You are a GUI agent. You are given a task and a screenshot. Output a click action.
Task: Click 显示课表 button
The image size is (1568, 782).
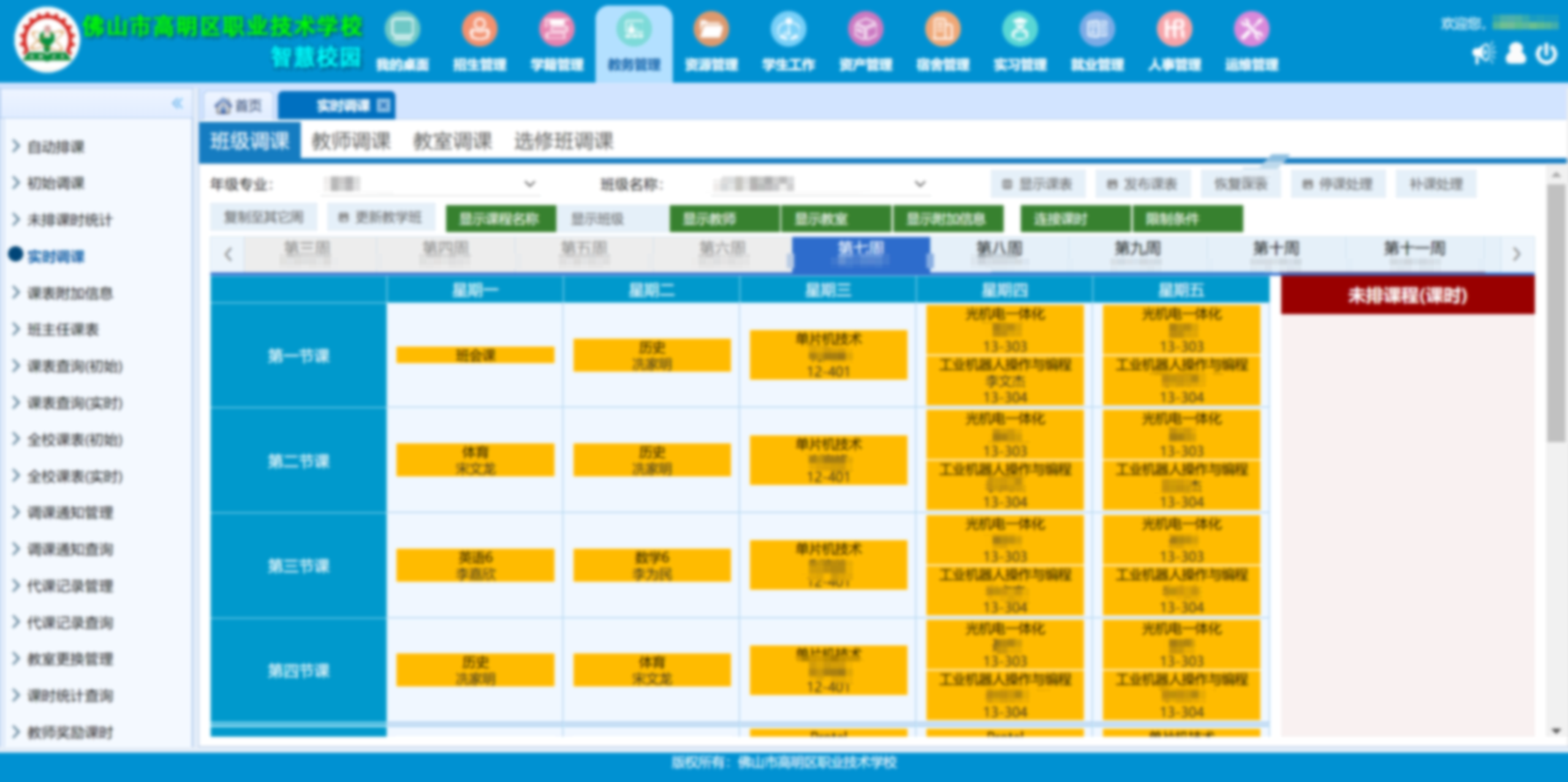pyautogui.click(x=1039, y=184)
